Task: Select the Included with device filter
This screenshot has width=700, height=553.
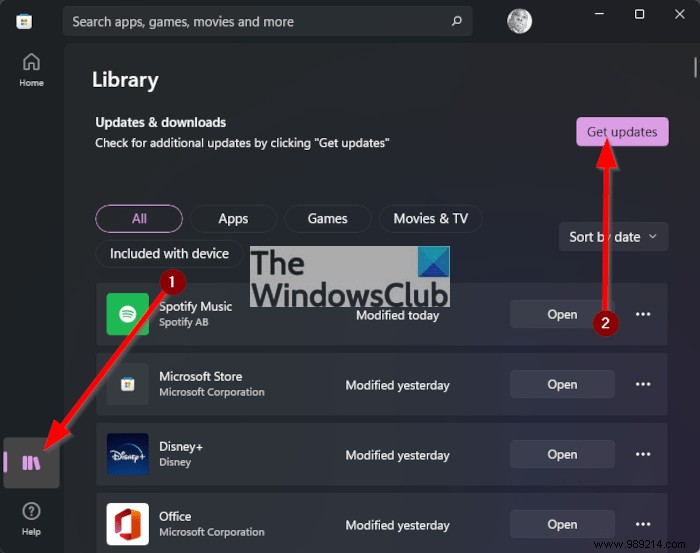Action: click(169, 254)
